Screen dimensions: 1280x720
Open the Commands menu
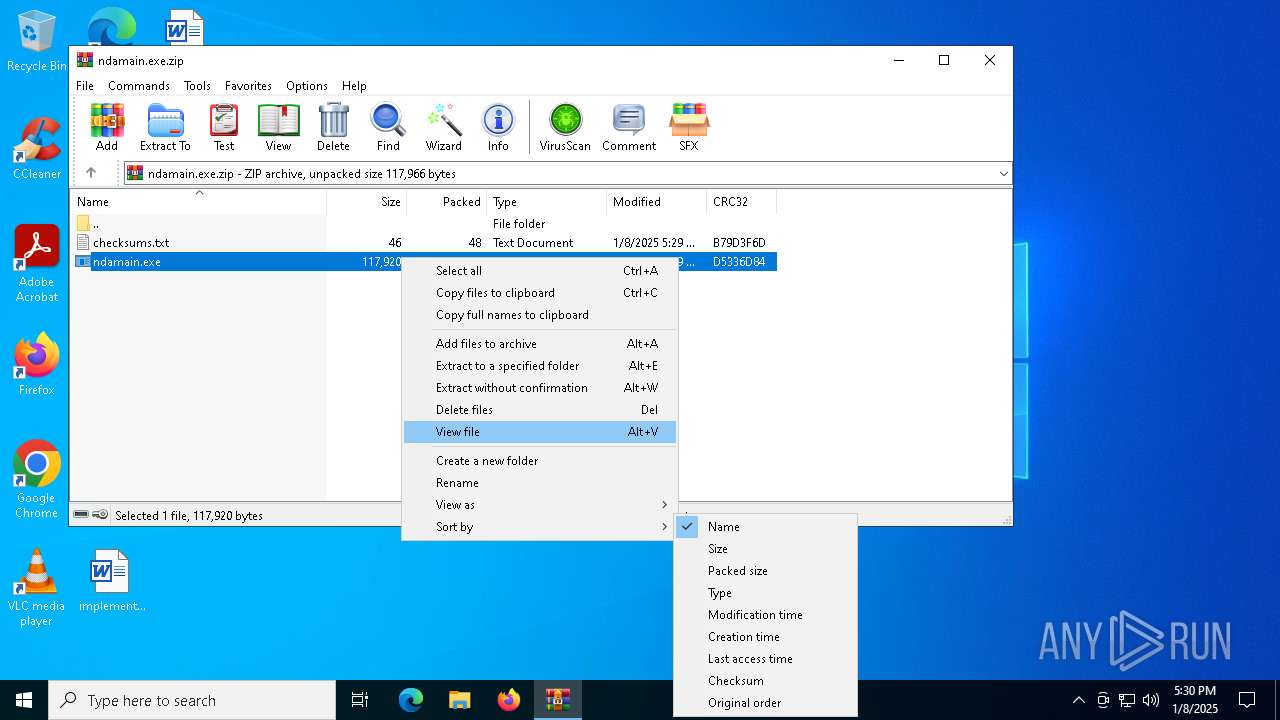click(x=139, y=86)
